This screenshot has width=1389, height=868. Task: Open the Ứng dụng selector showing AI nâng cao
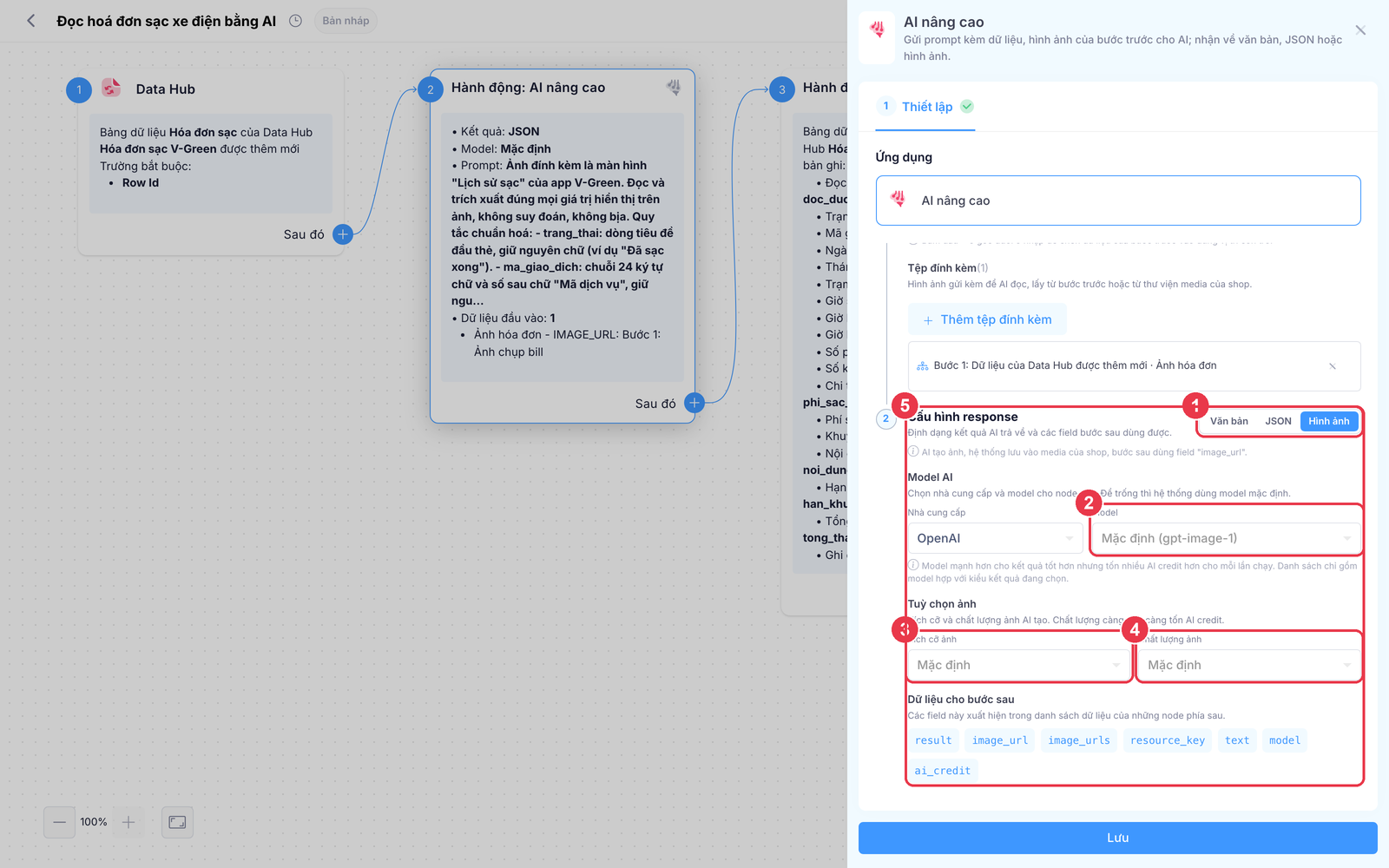point(1118,201)
